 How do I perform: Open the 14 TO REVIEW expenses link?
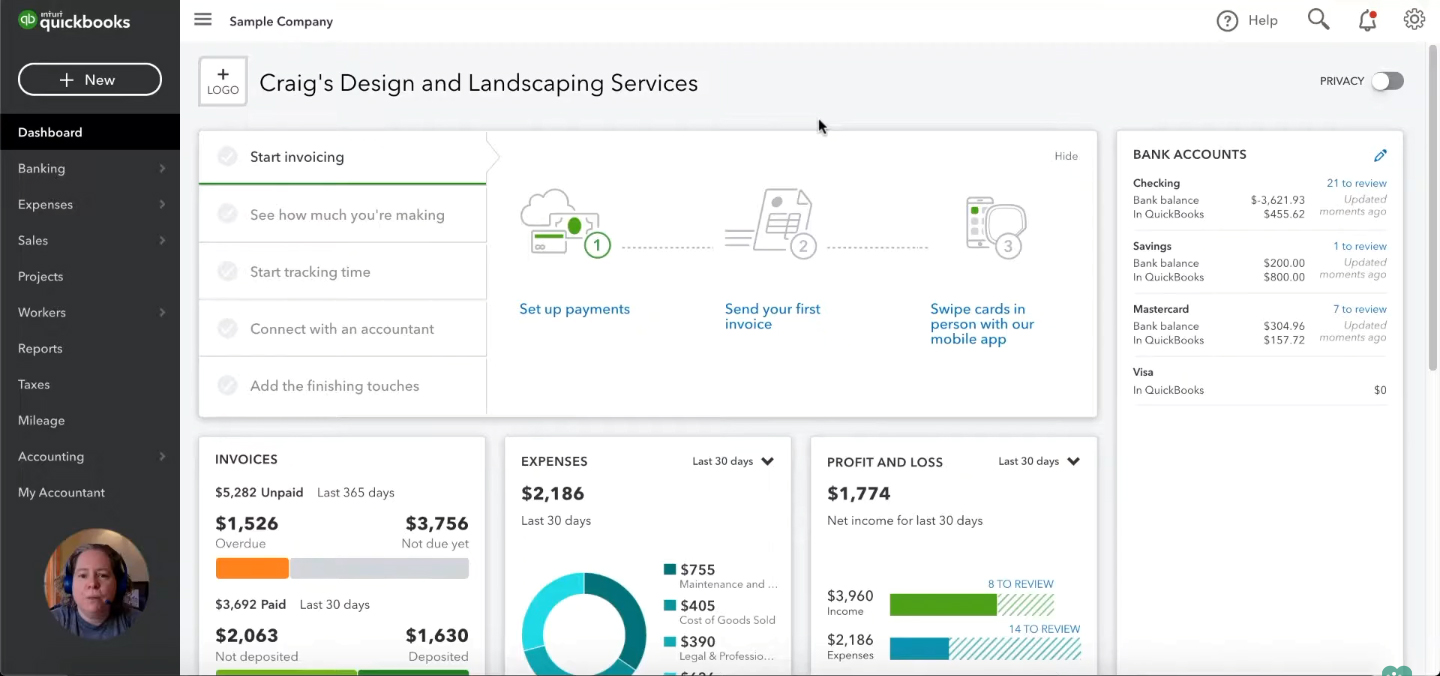pyautogui.click(x=1044, y=629)
